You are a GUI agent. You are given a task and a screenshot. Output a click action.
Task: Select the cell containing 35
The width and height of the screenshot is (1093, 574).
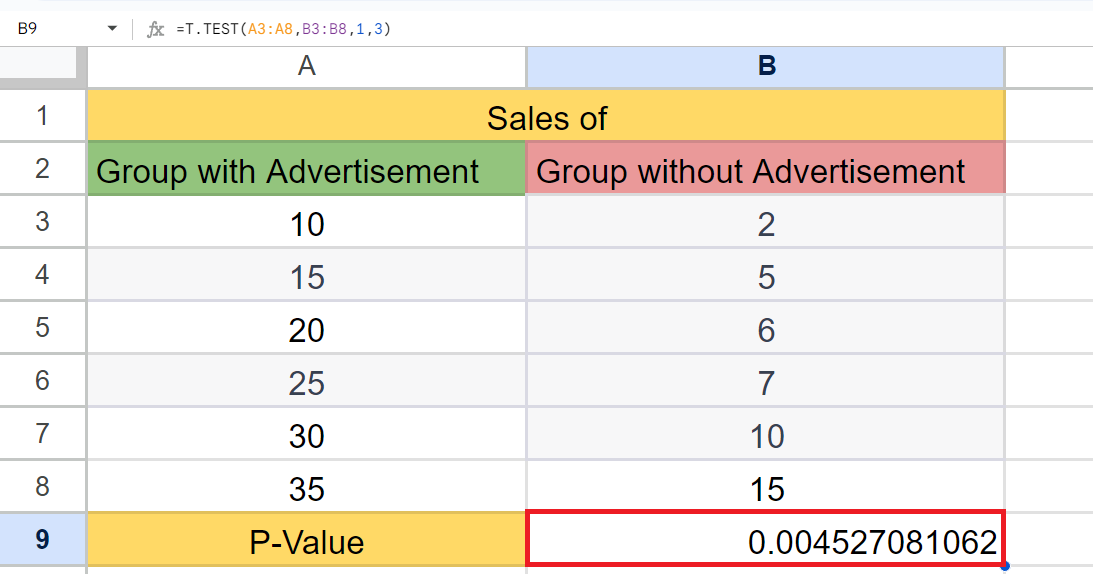pyautogui.click(x=307, y=486)
